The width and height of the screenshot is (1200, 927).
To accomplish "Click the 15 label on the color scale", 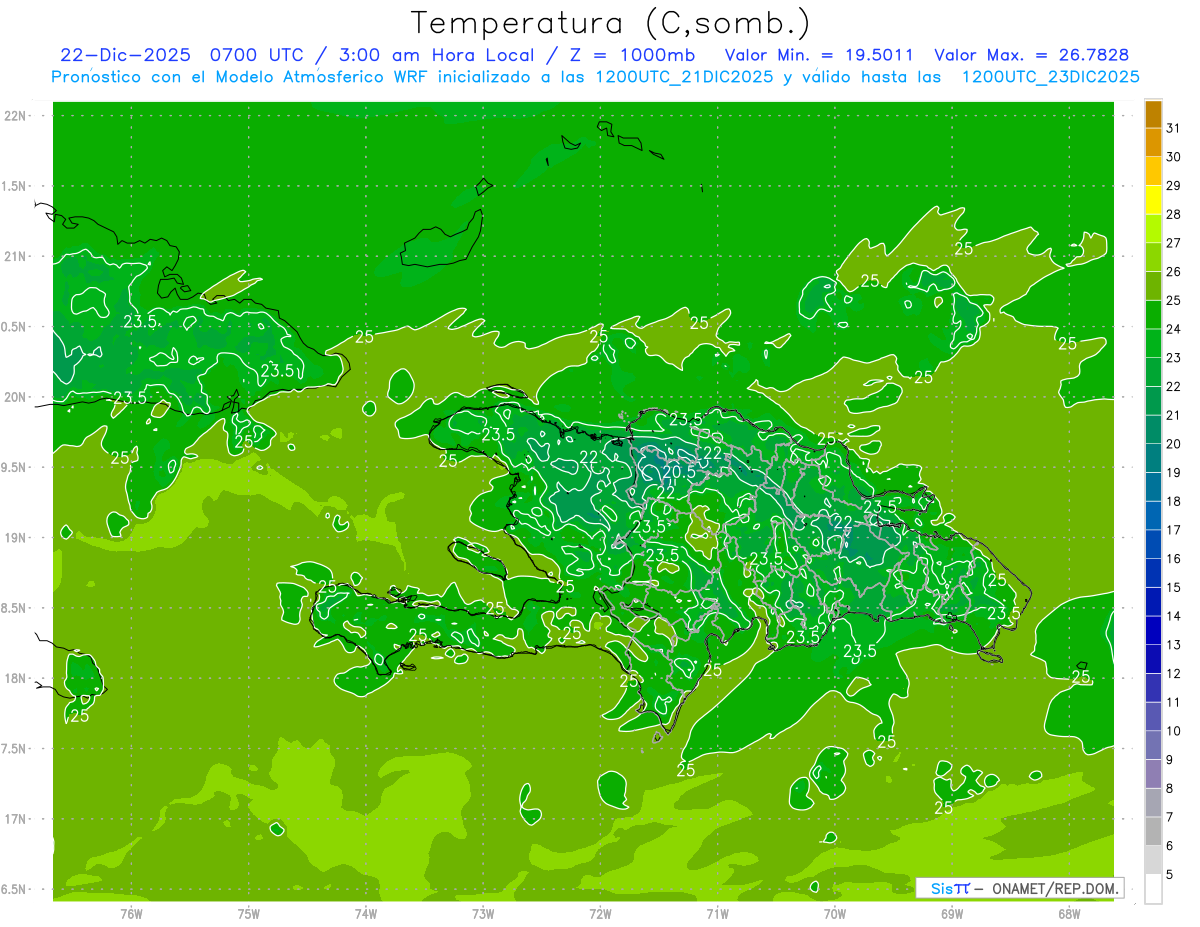I will tap(1174, 587).
